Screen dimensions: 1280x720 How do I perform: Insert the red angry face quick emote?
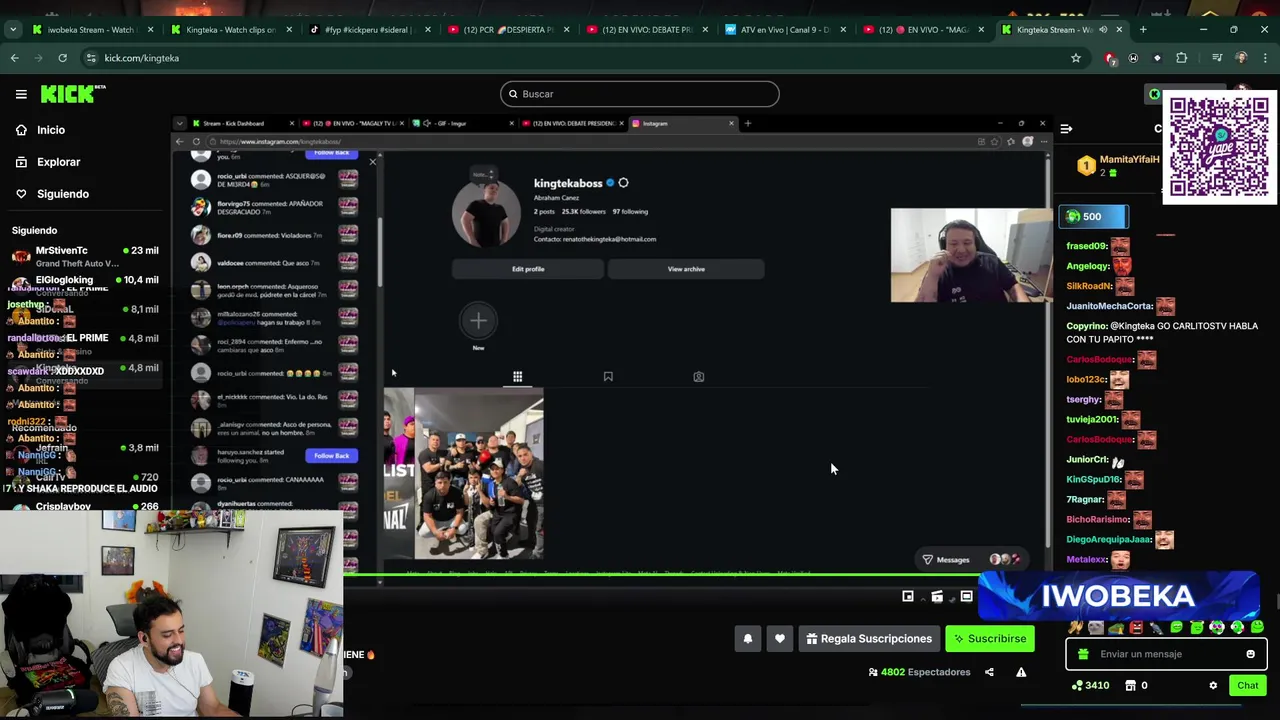click(1136, 628)
